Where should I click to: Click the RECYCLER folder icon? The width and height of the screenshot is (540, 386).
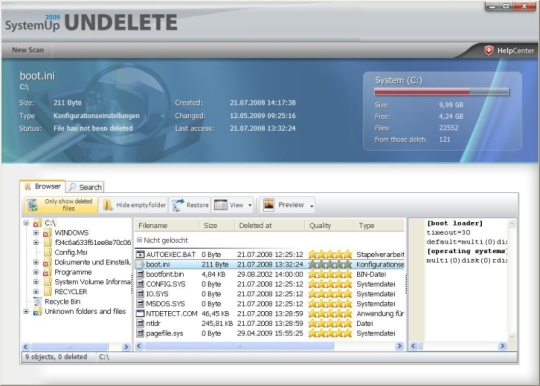[x=48, y=292]
